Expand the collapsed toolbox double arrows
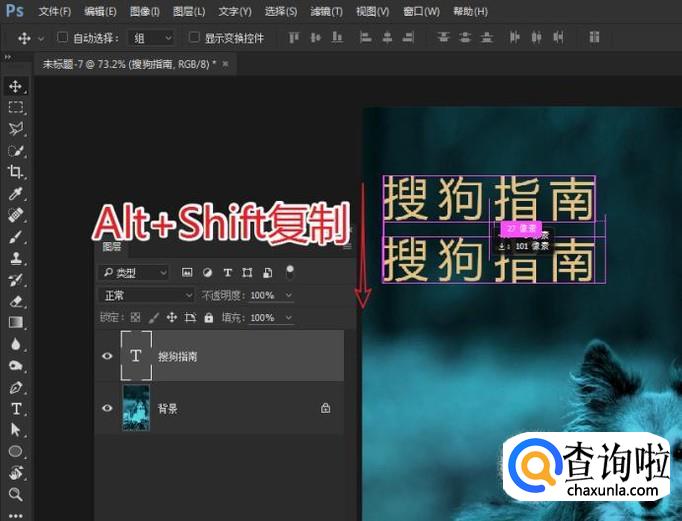682x521 pixels. (x=8, y=57)
